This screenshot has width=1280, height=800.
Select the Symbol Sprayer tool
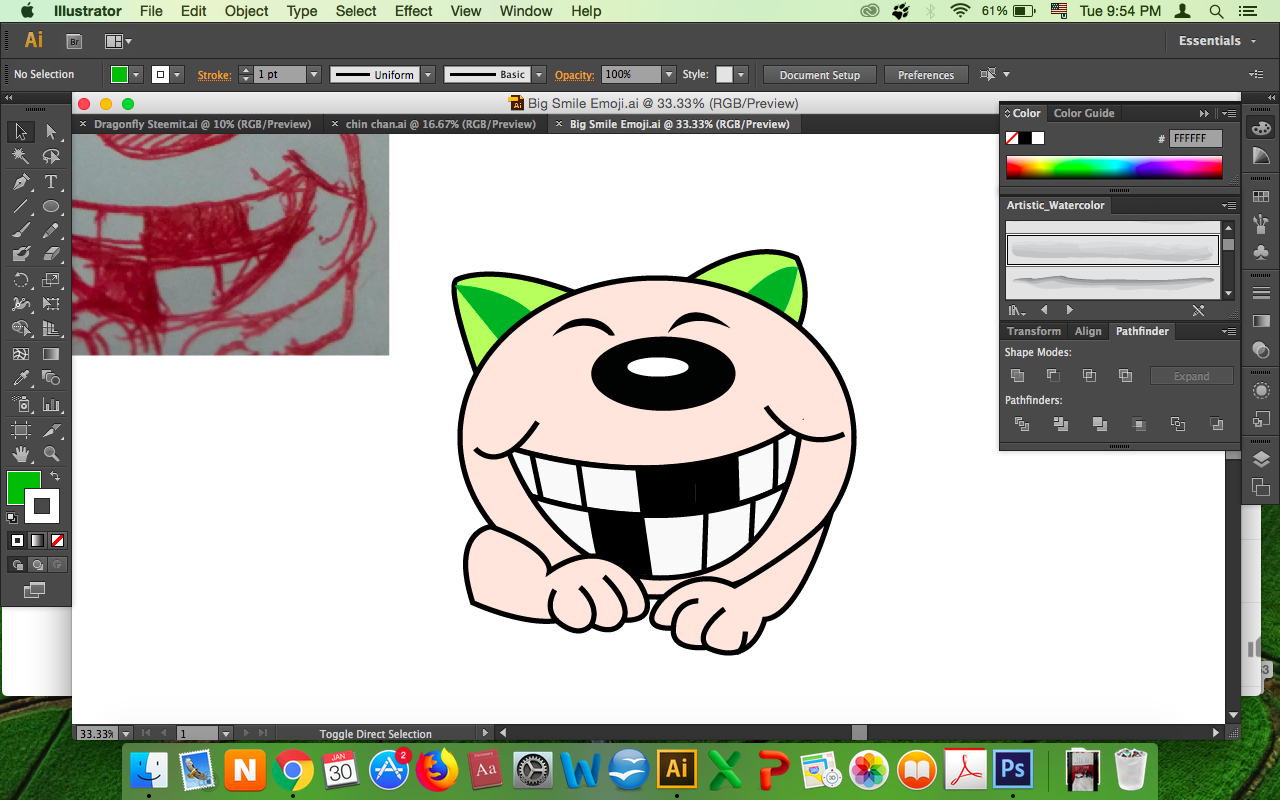tap(21, 404)
